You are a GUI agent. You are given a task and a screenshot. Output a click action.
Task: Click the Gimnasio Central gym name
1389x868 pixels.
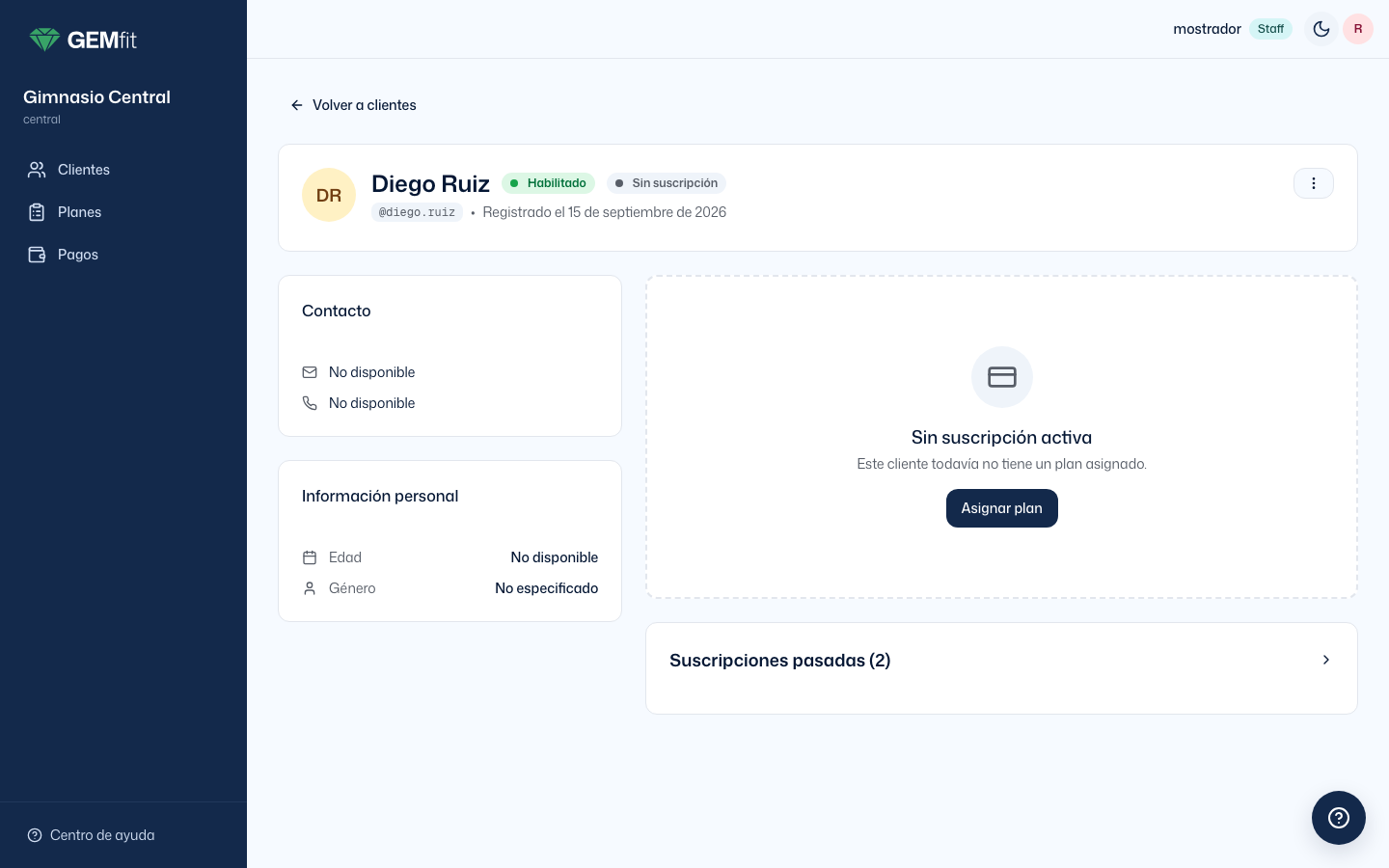tap(96, 97)
